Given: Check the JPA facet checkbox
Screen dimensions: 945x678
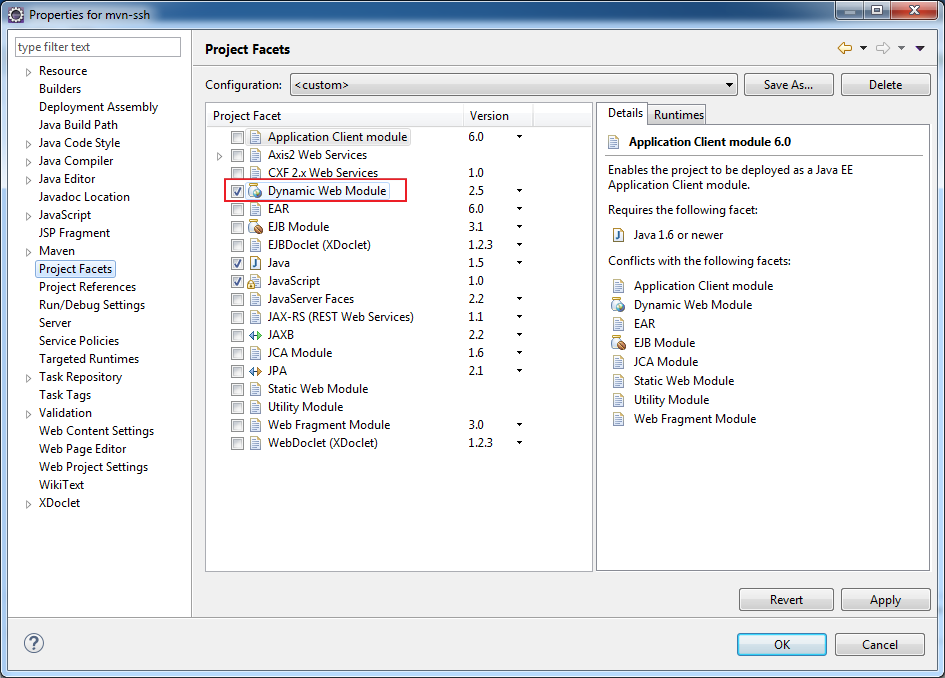Looking at the screenshot, I should point(237,372).
